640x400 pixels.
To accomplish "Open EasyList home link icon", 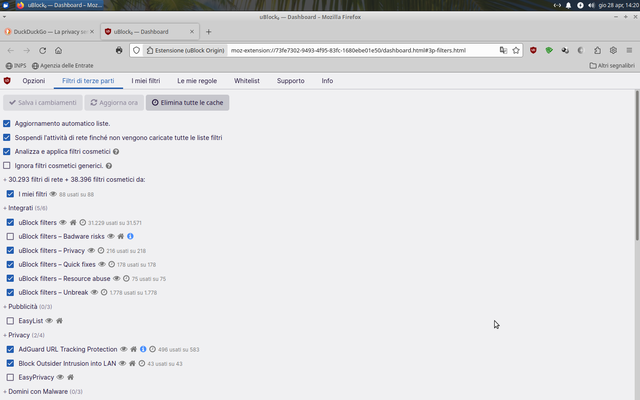I will [59, 321].
